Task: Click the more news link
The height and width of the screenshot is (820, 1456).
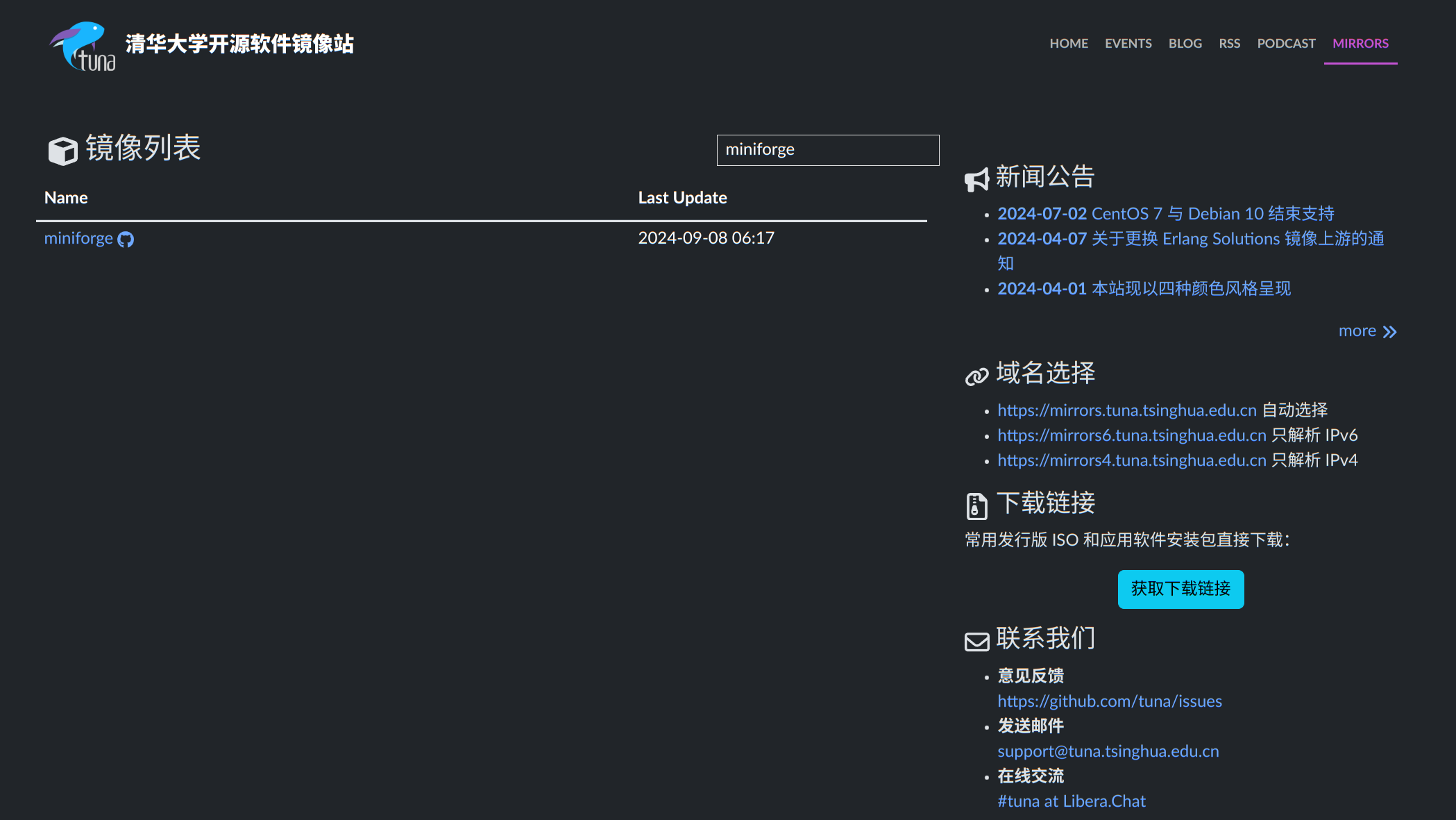Action: [1368, 331]
